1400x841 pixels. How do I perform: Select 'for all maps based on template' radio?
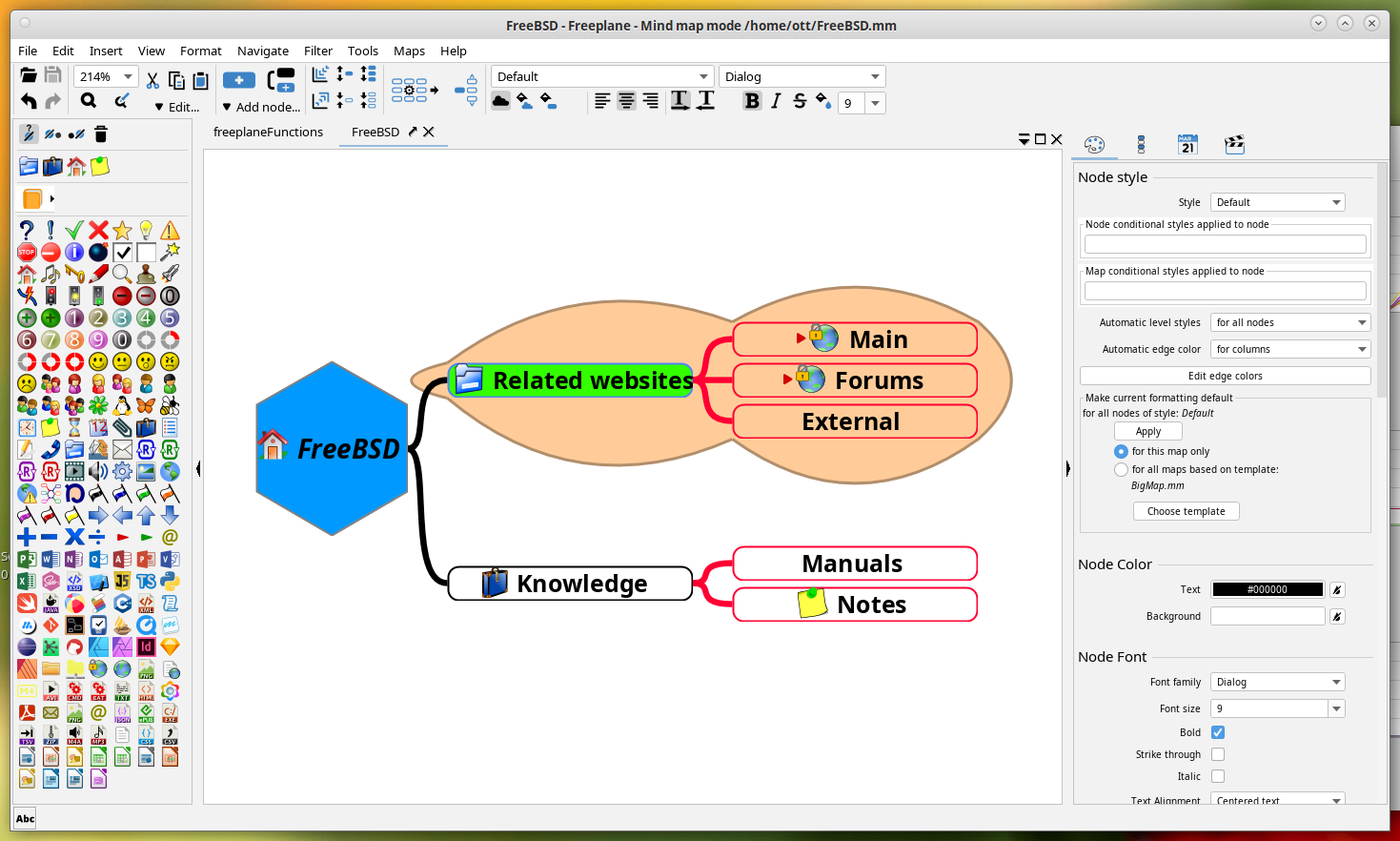1121,469
